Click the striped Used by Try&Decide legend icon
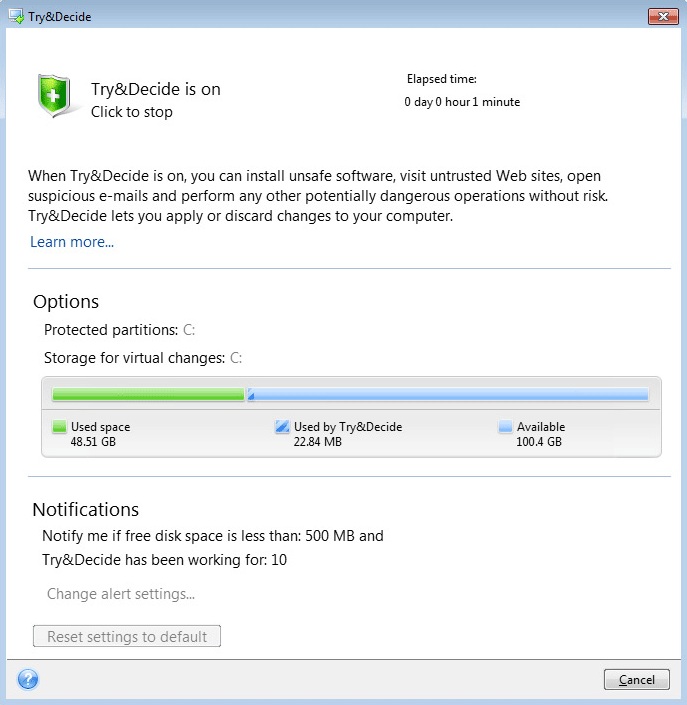 pyautogui.click(x=282, y=426)
